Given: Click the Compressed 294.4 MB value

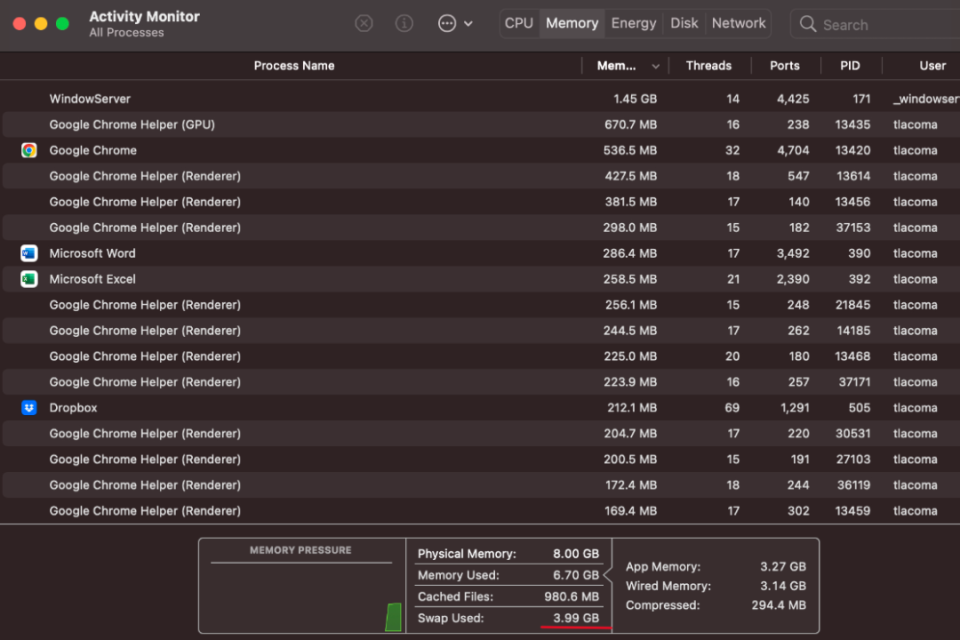Looking at the screenshot, I should 779,605.
